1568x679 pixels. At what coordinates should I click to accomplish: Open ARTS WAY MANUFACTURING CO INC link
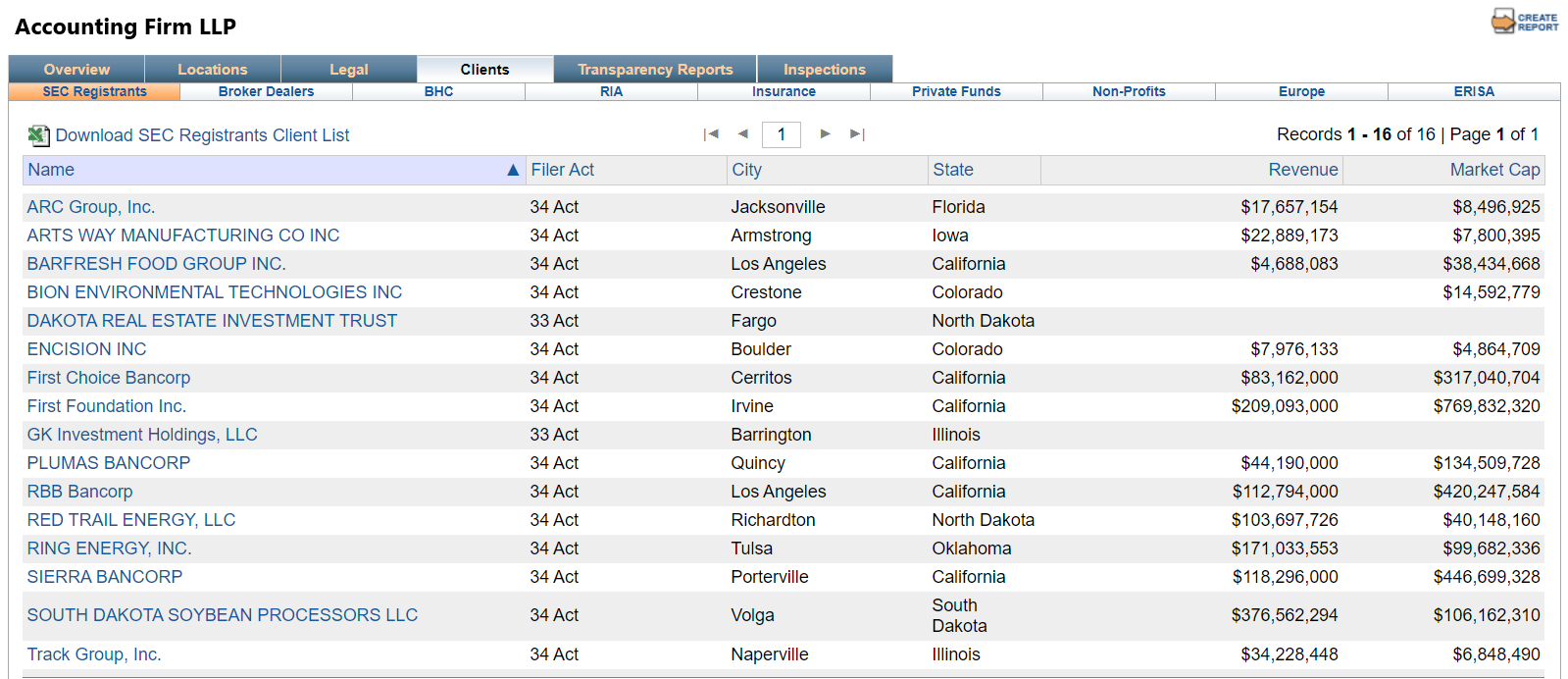(x=183, y=235)
